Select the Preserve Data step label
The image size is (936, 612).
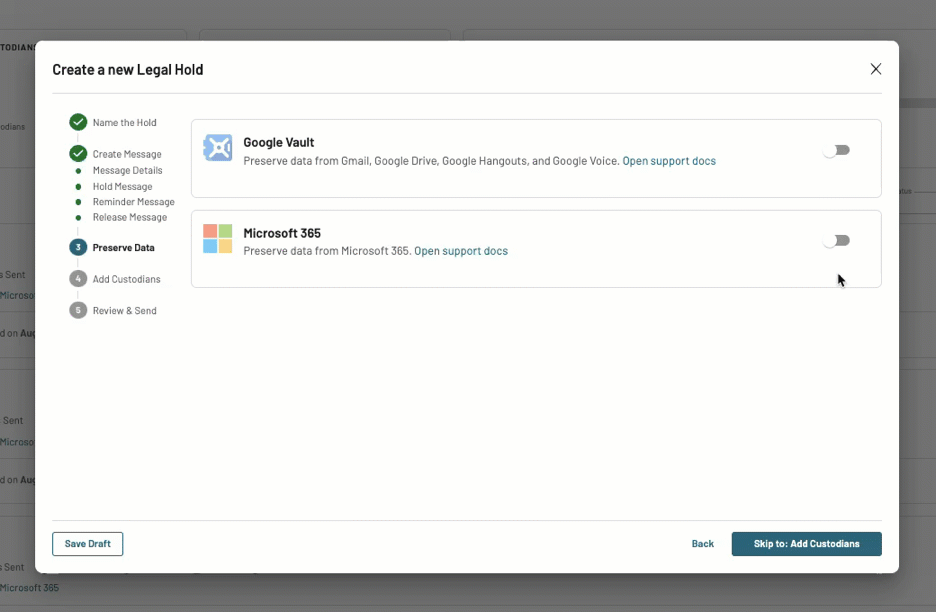[x=124, y=248]
